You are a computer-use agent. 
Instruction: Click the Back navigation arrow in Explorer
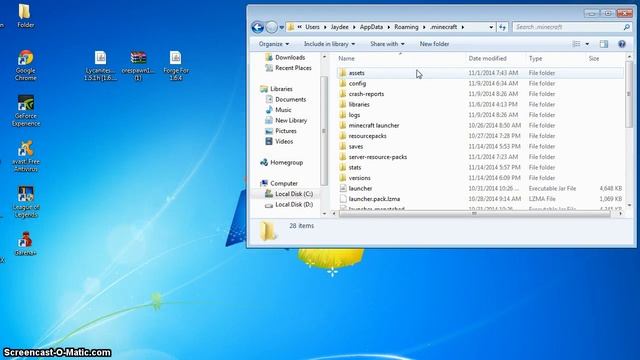(258, 27)
